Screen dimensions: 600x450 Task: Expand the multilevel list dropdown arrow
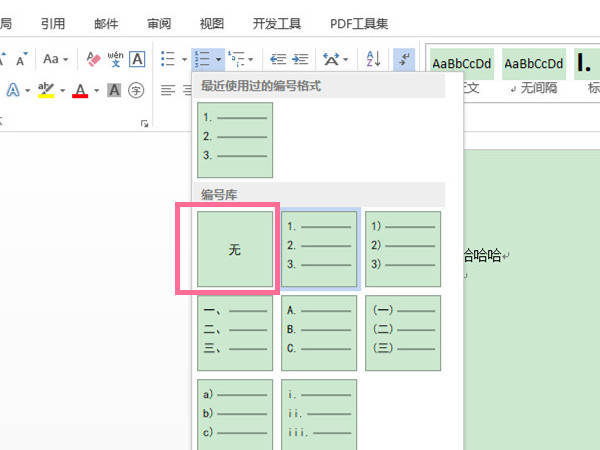pyautogui.click(x=250, y=60)
